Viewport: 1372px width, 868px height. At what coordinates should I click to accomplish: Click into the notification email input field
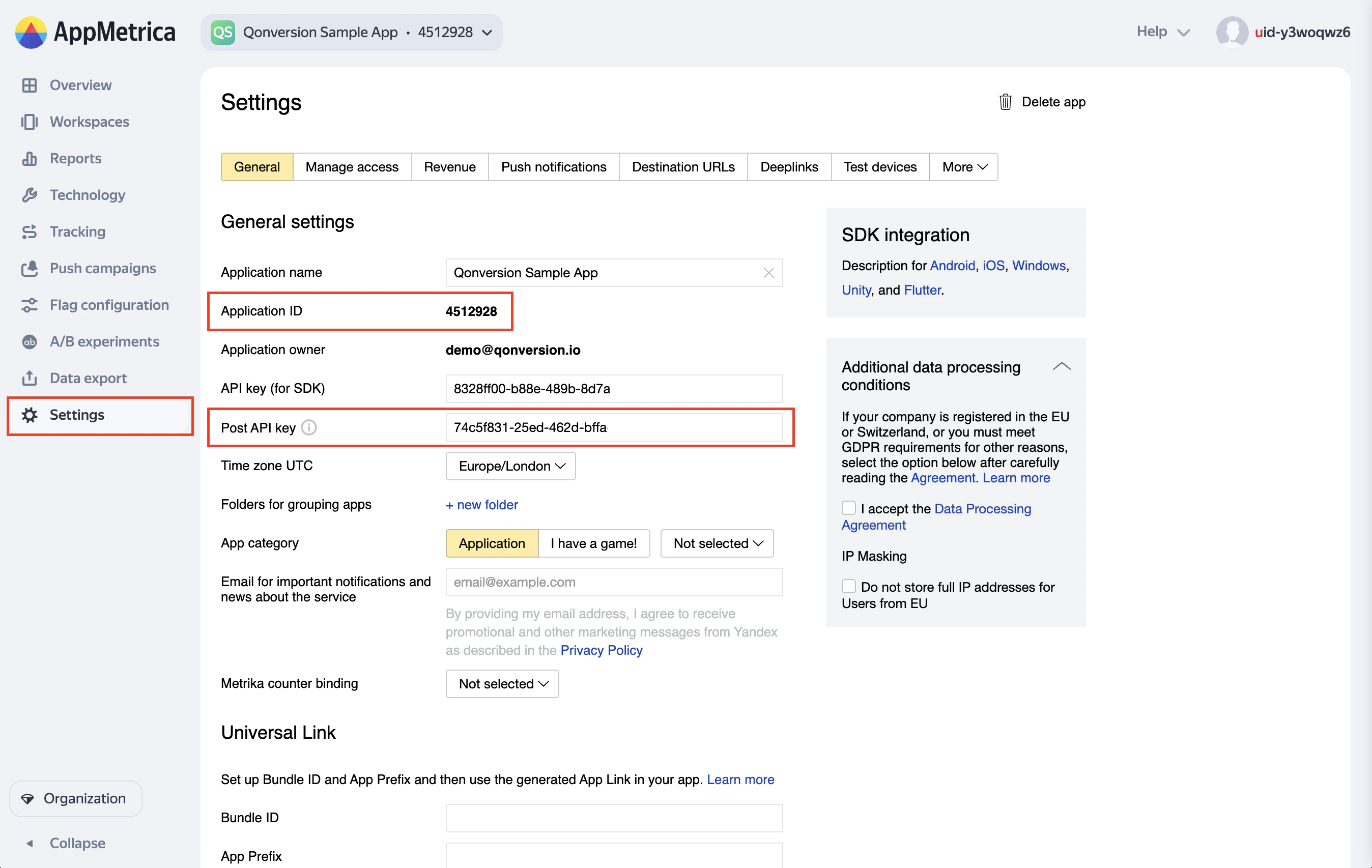click(614, 582)
